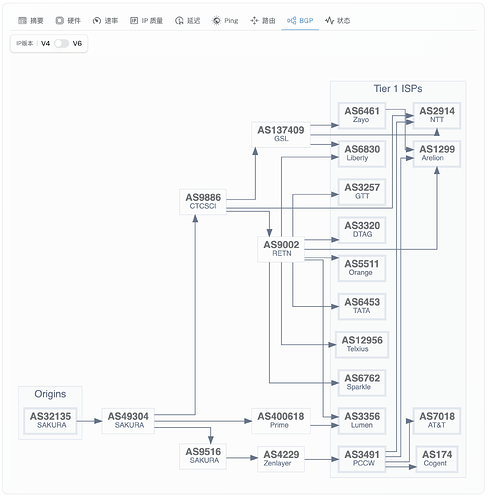
Task: Click the AS174 Cogent node
Action: 437,459
